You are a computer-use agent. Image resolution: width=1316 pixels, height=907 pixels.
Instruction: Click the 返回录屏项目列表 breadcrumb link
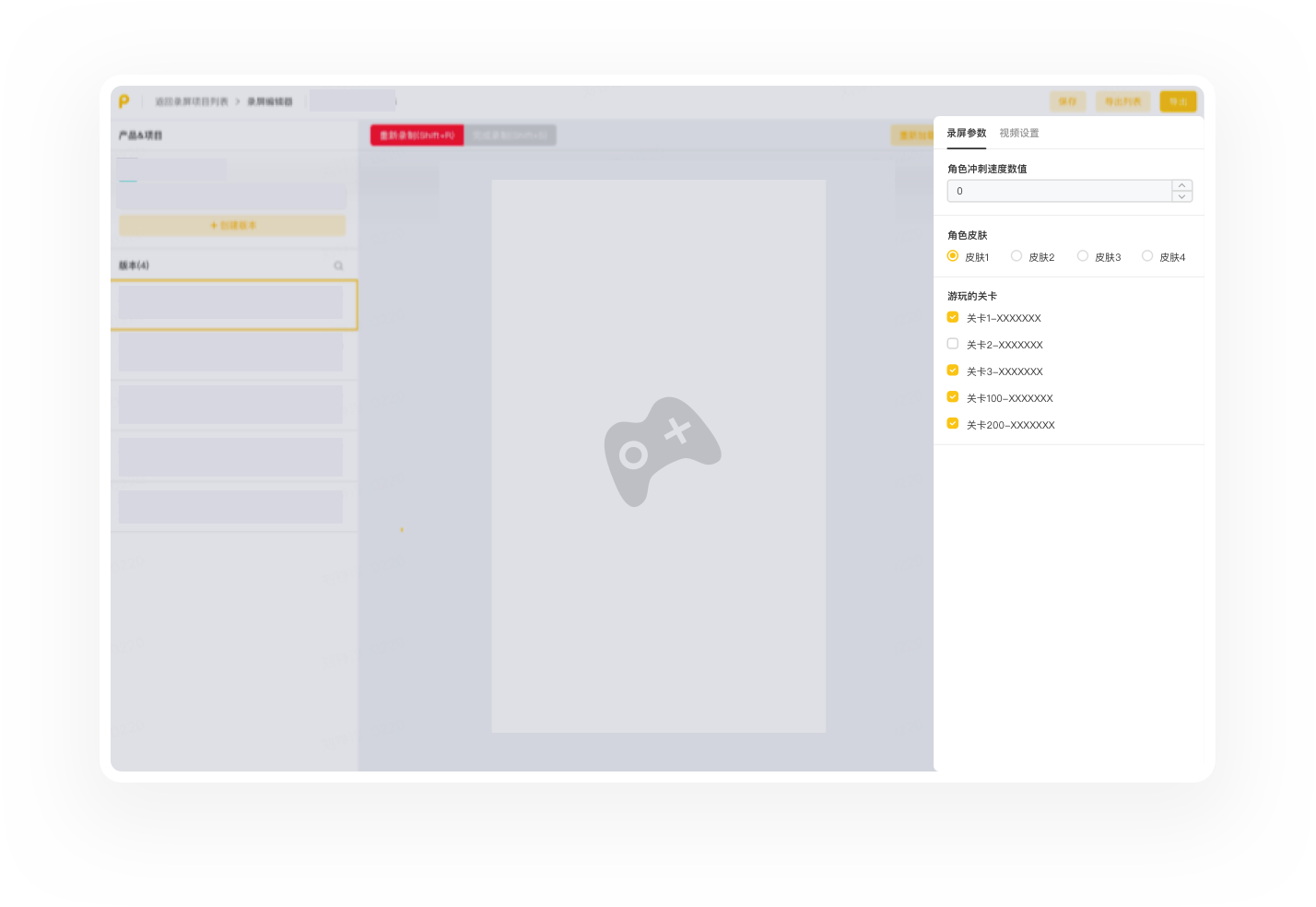[x=192, y=101]
